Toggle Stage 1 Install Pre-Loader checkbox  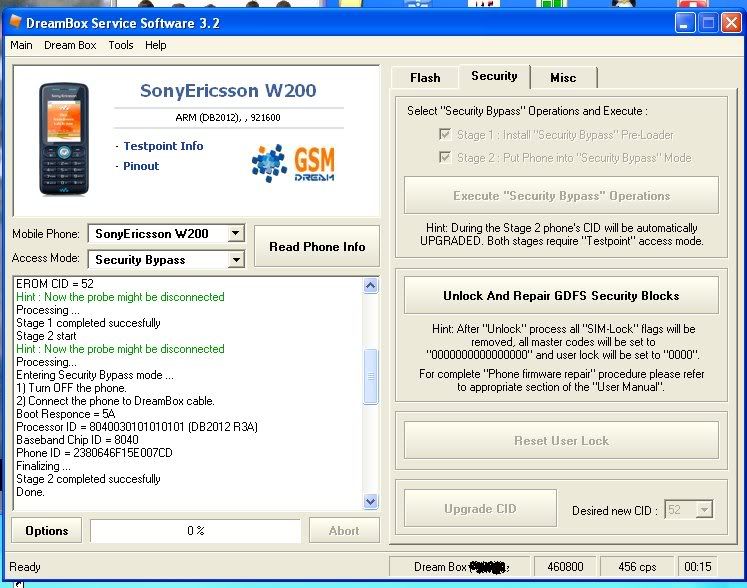445,134
